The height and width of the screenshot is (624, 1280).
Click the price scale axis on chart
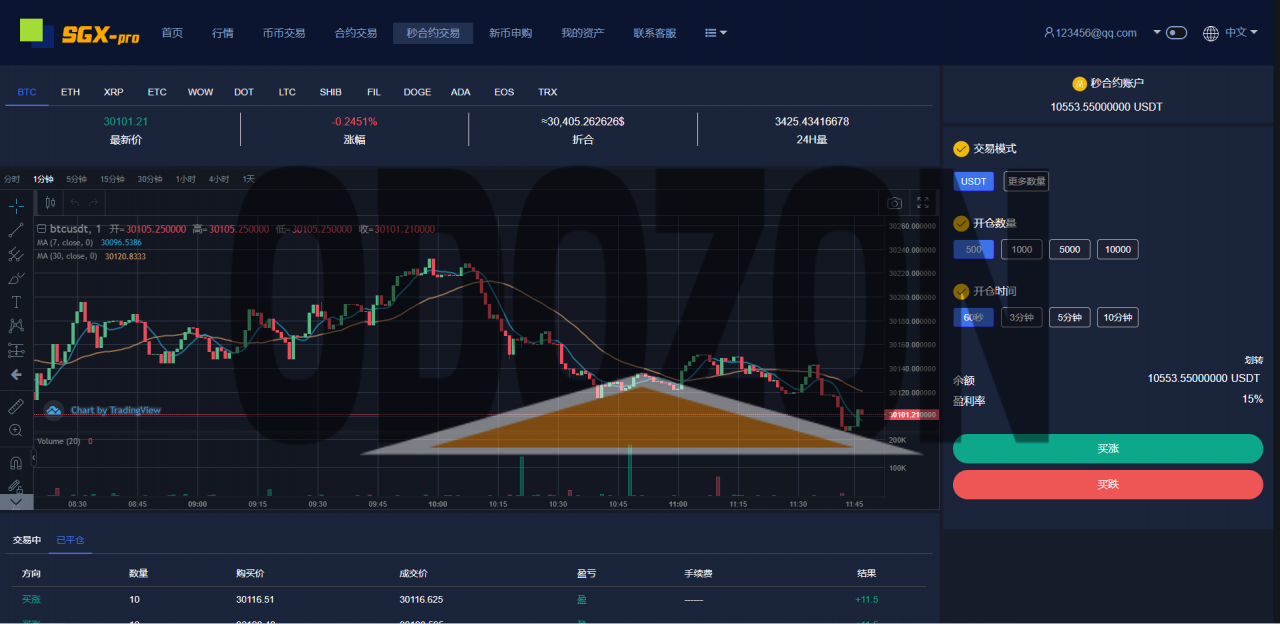[911, 357]
